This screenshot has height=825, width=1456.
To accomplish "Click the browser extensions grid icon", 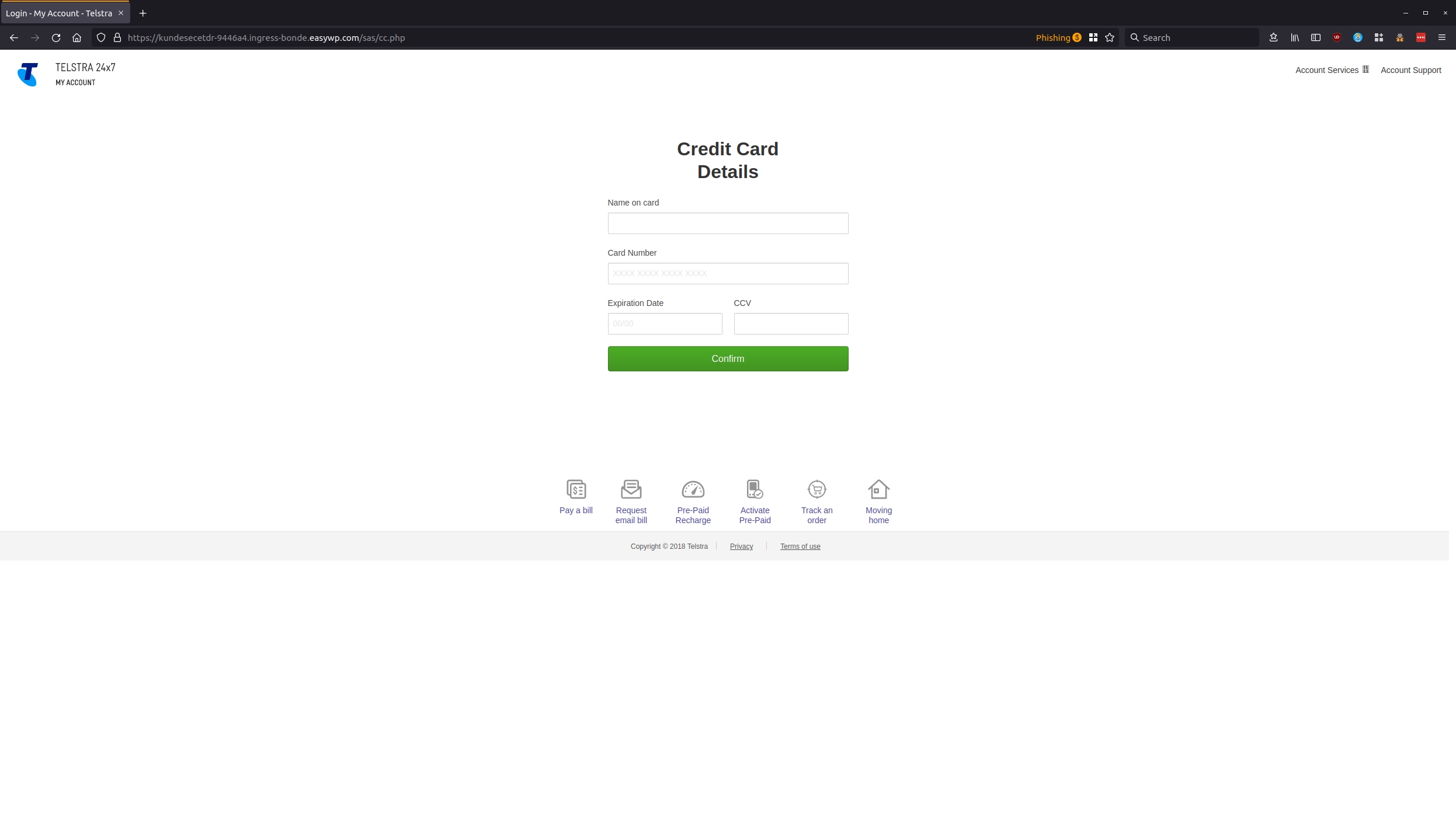I will (x=1378, y=37).
